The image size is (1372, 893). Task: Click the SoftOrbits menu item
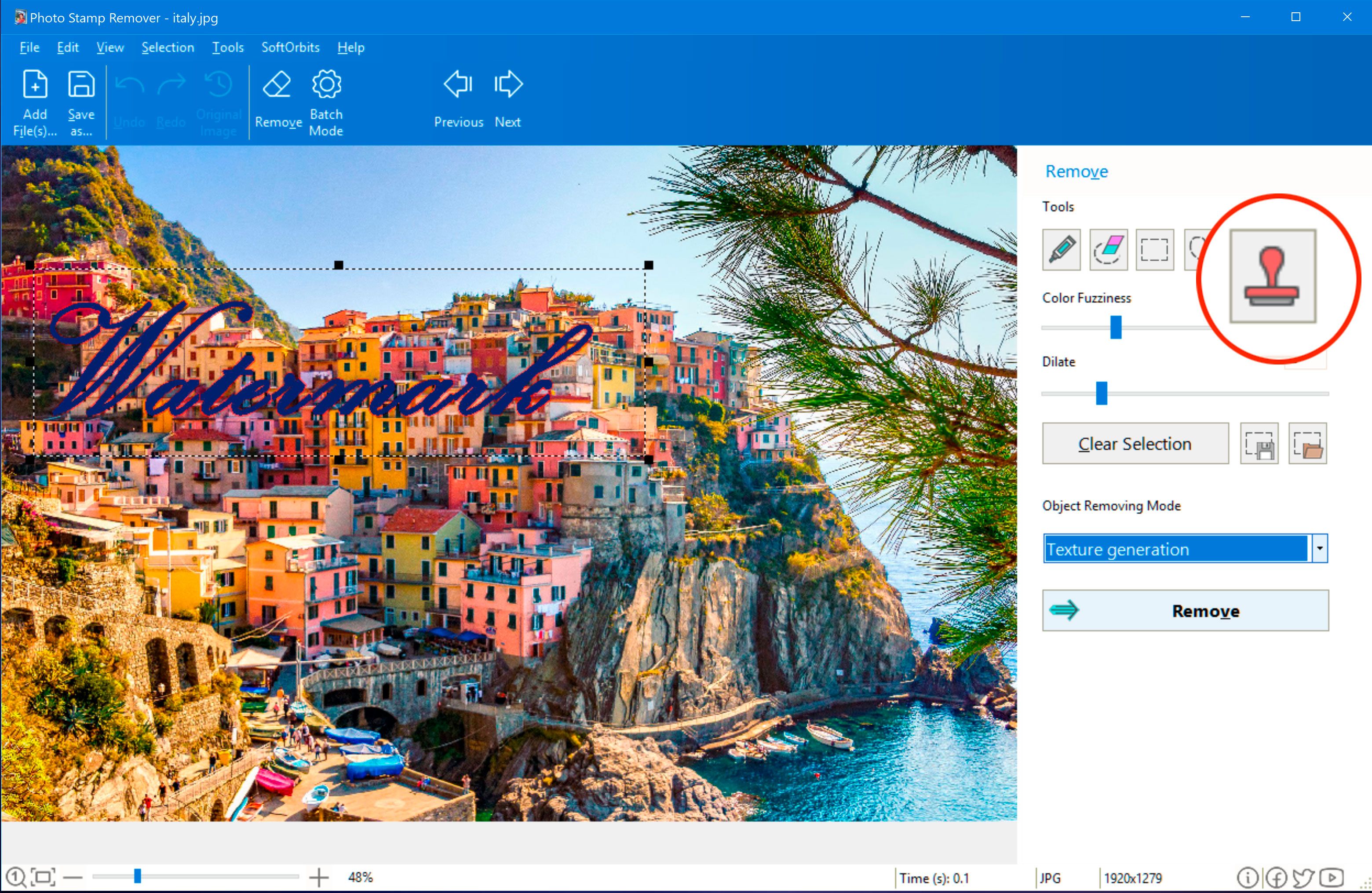tap(289, 46)
